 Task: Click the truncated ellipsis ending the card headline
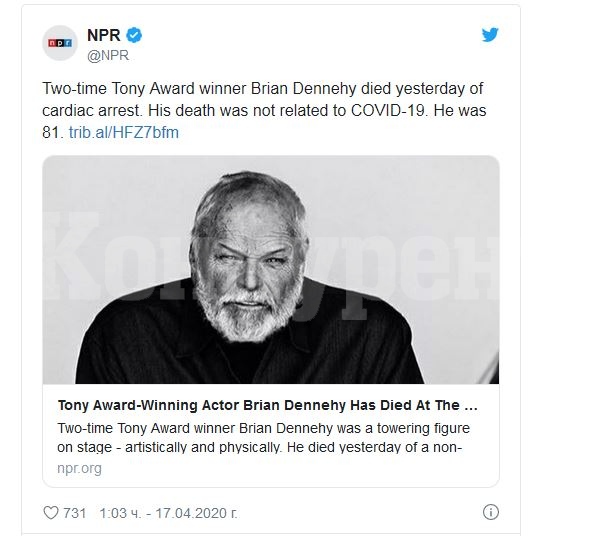click(x=470, y=407)
